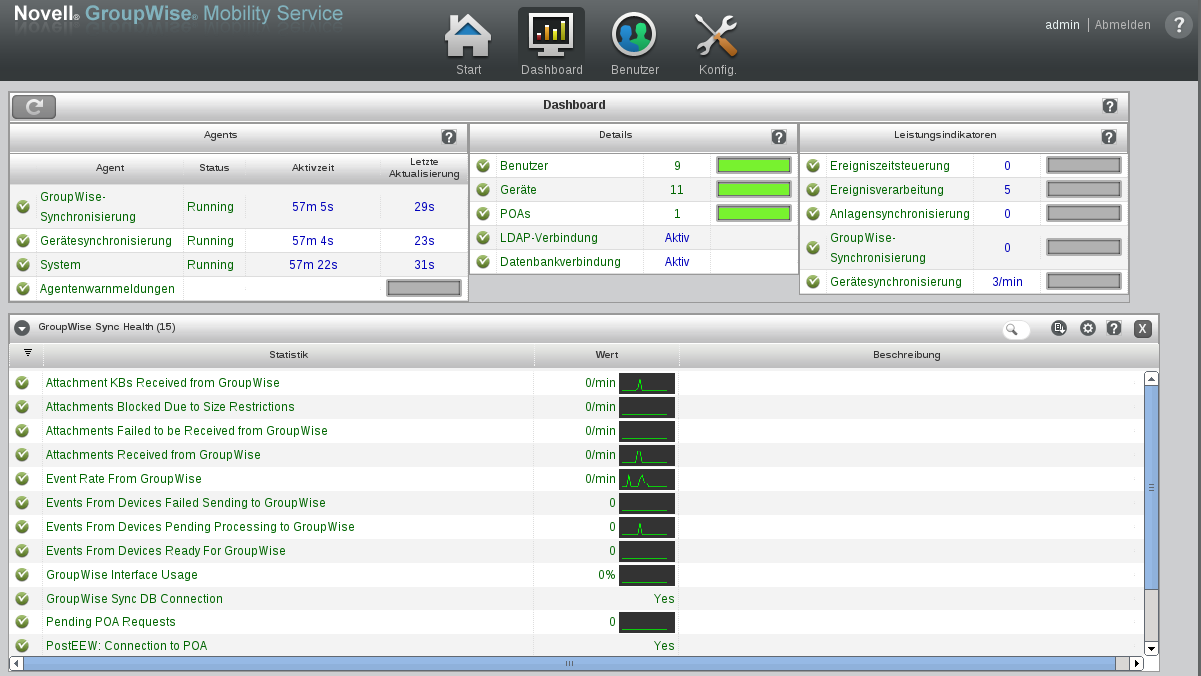Open Sync Health settings gear
1201x676 pixels.
click(1088, 328)
